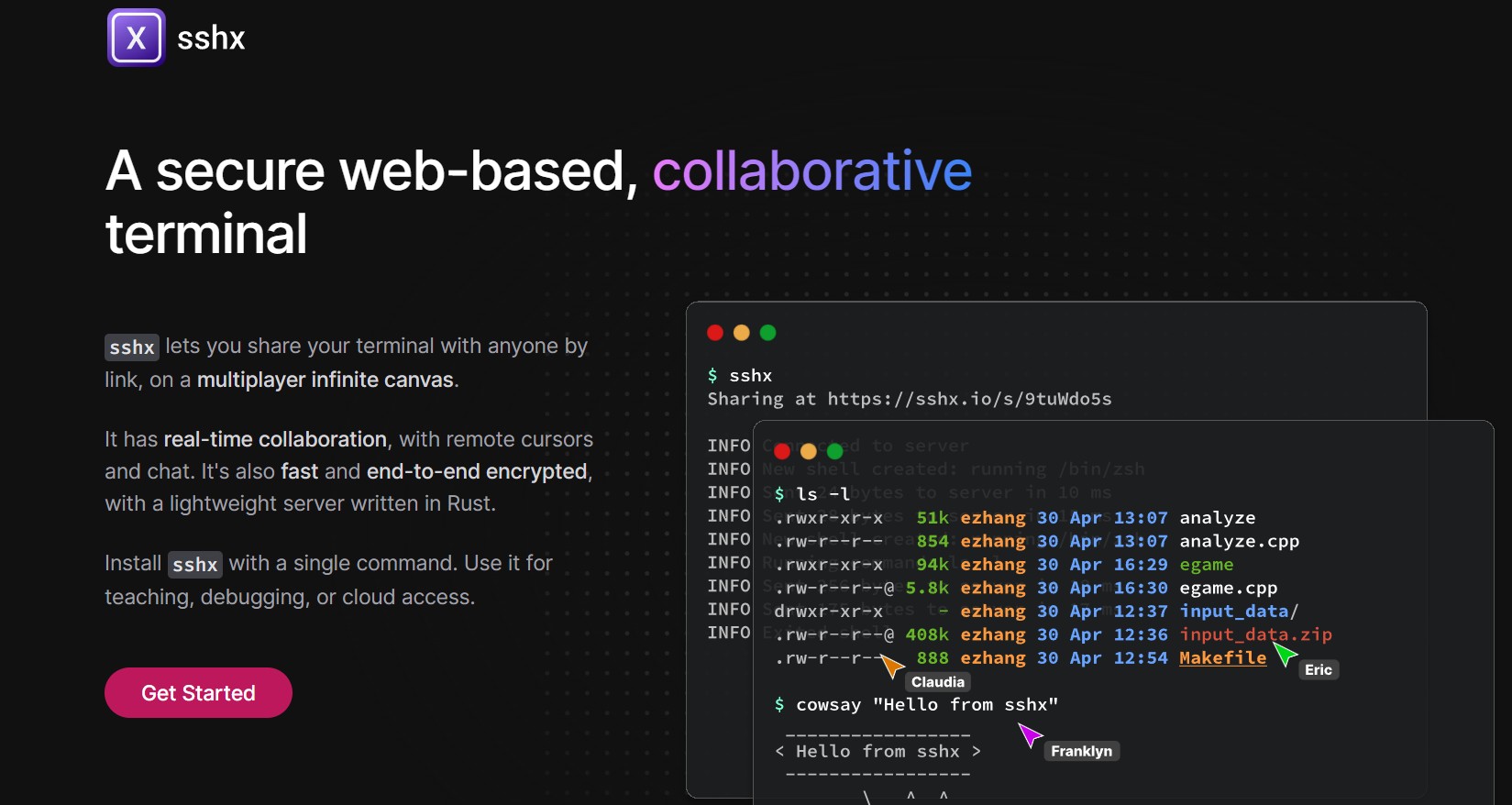Click the 408k file size value
This screenshot has width=1512, height=805.
pyautogui.click(x=927, y=634)
